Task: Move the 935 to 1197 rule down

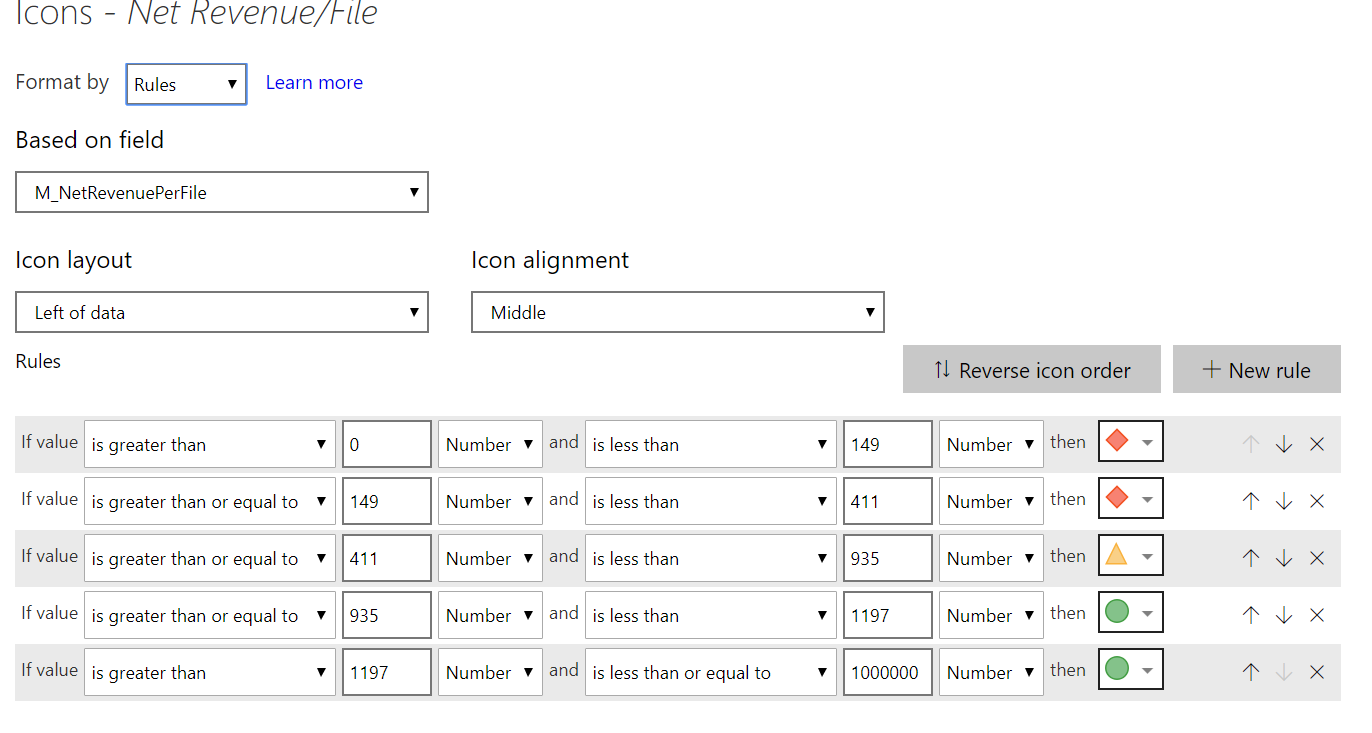Action: coord(1284,615)
